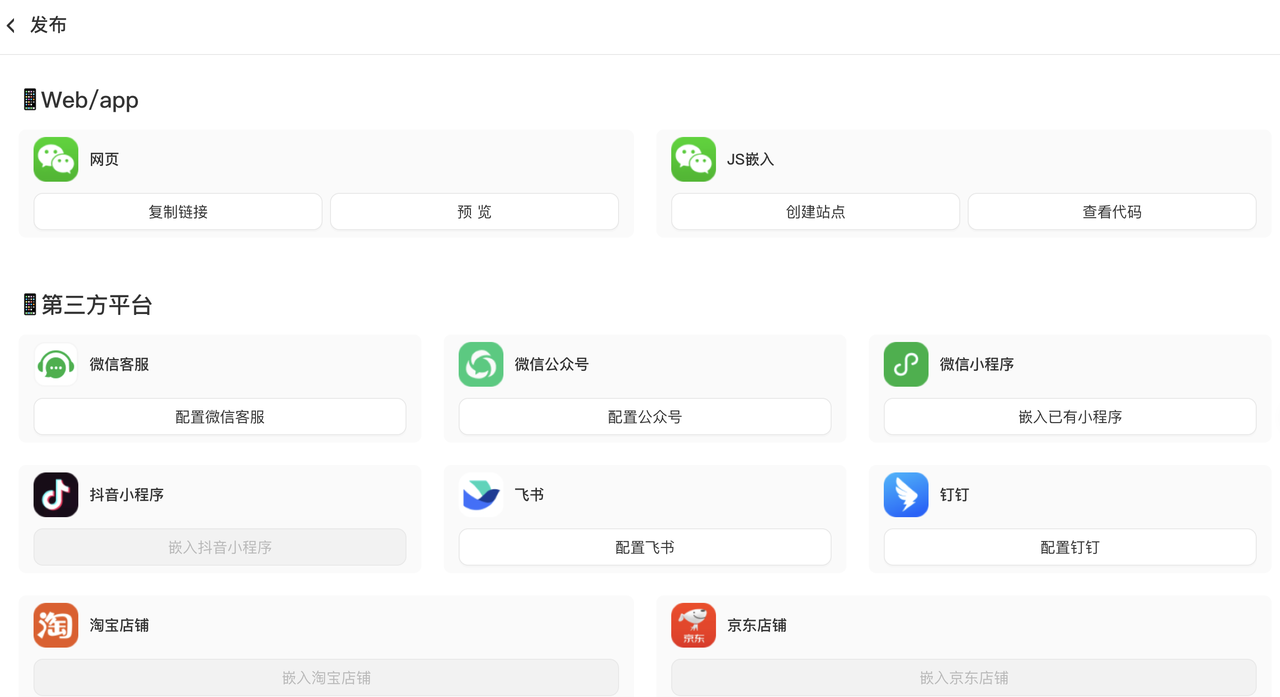Open 配置公众号 setup
This screenshot has height=697, width=1280.
[645, 417]
